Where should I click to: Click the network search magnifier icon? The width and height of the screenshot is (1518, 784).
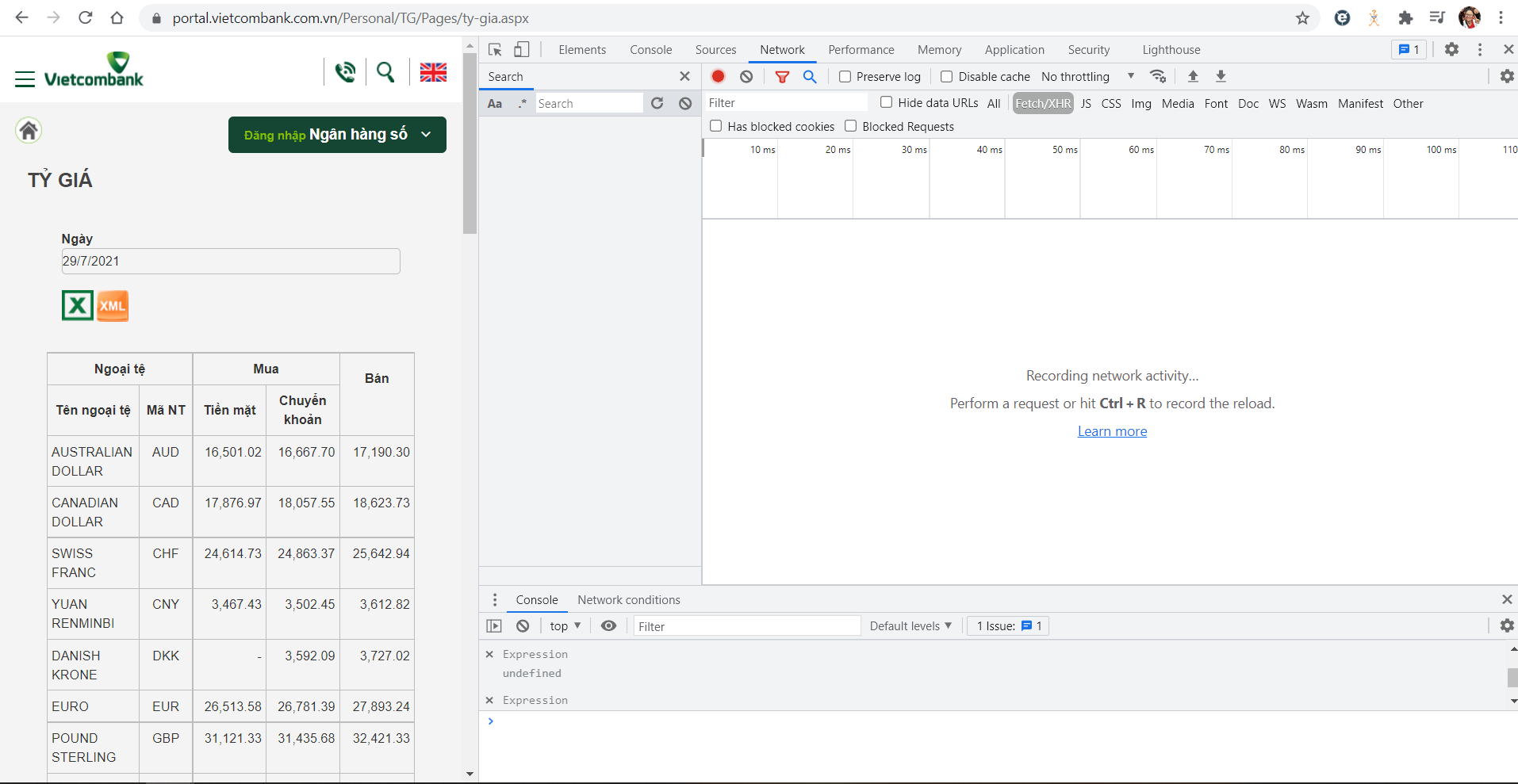click(810, 76)
